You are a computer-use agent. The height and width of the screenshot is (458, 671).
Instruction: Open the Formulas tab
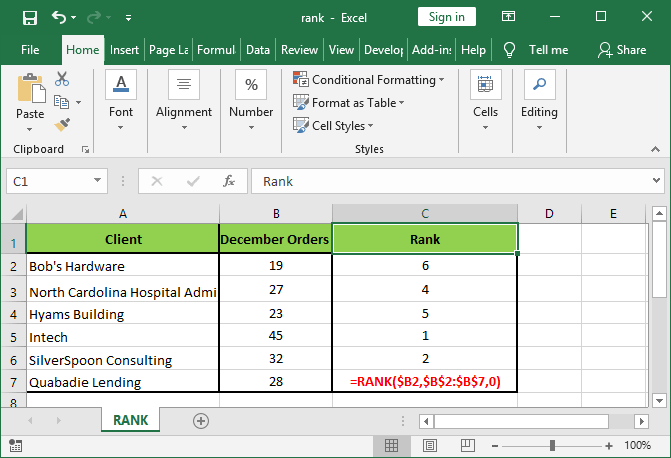[216, 50]
